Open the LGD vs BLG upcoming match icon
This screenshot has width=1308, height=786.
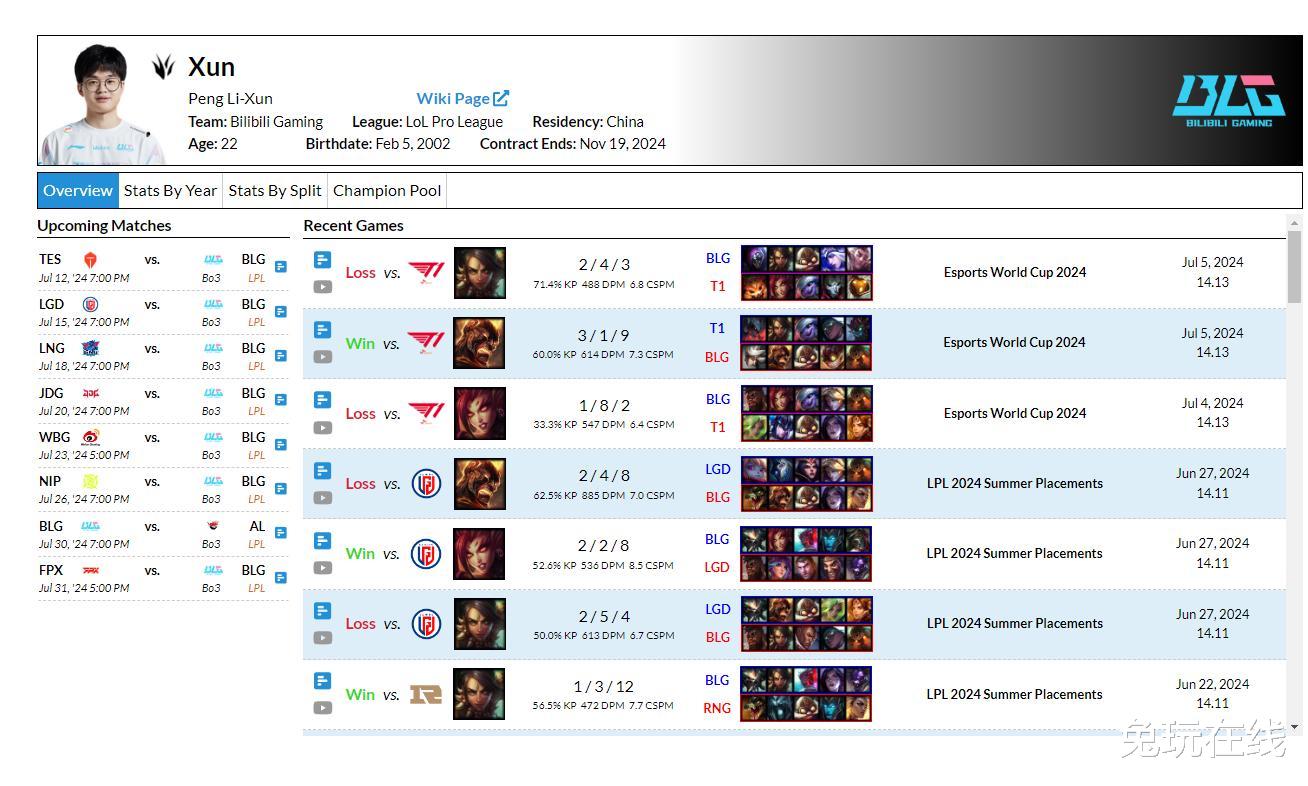point(281,312)
